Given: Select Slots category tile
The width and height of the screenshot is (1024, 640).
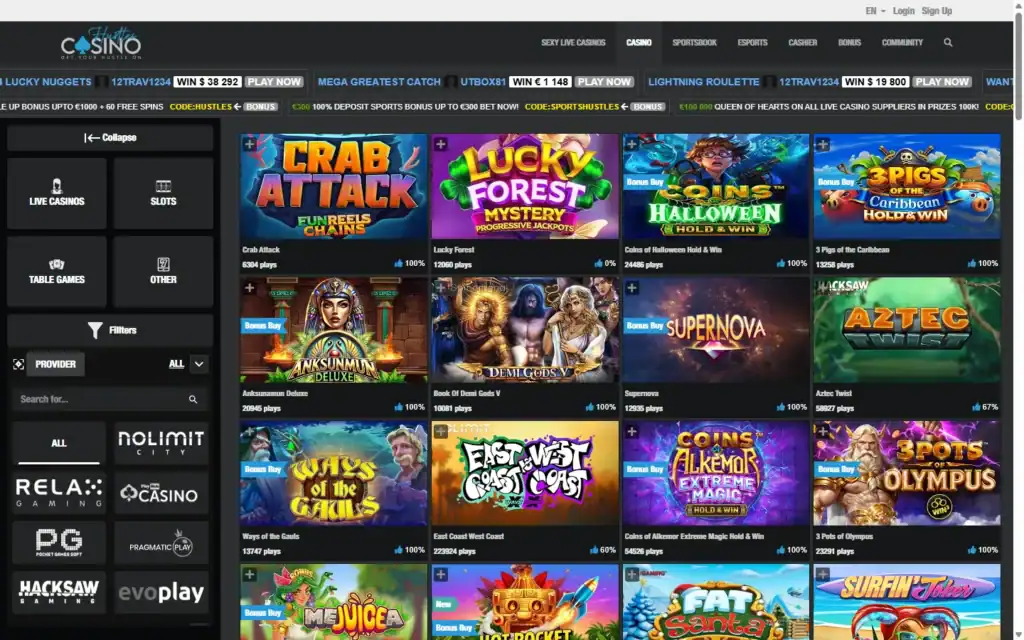Looking at the screenshot, I should click(163, 193).
